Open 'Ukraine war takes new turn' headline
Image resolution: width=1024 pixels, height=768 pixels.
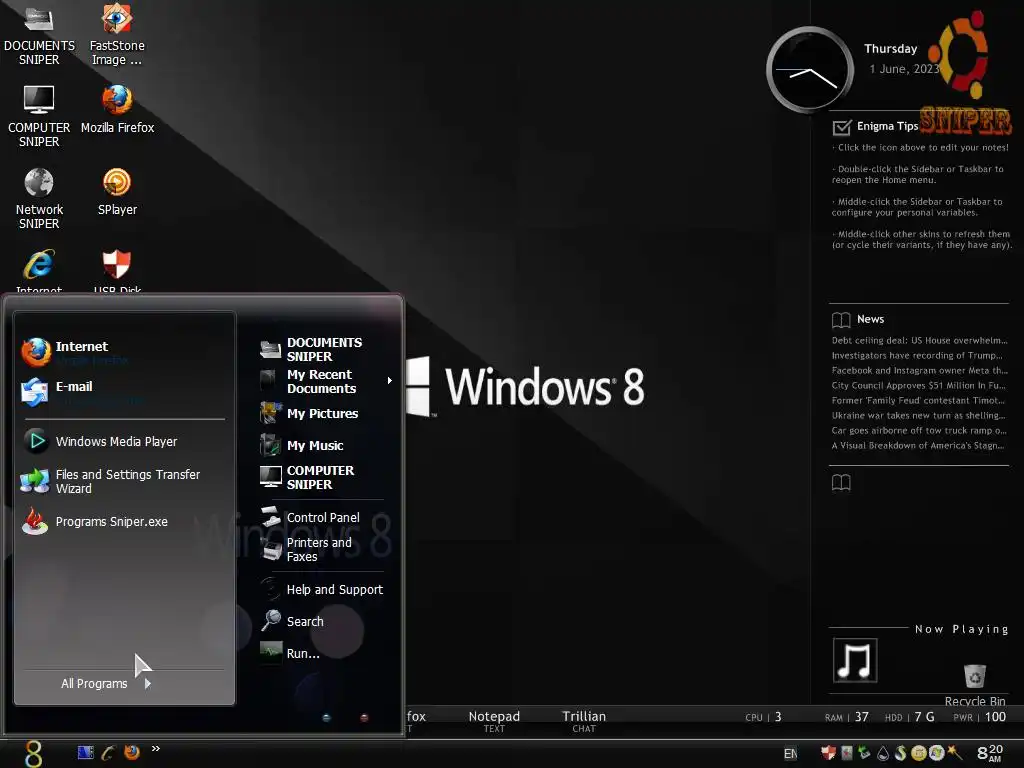tap(918, 415)
